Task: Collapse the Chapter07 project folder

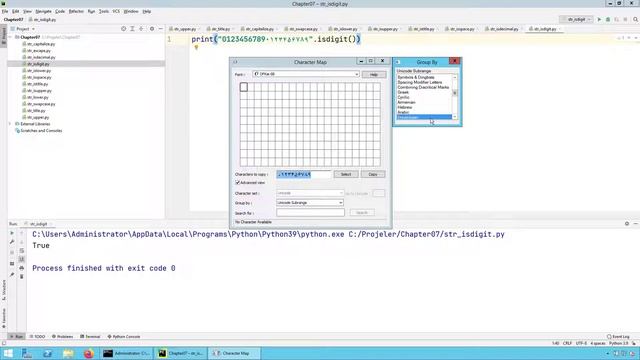Action: (11, 37)
